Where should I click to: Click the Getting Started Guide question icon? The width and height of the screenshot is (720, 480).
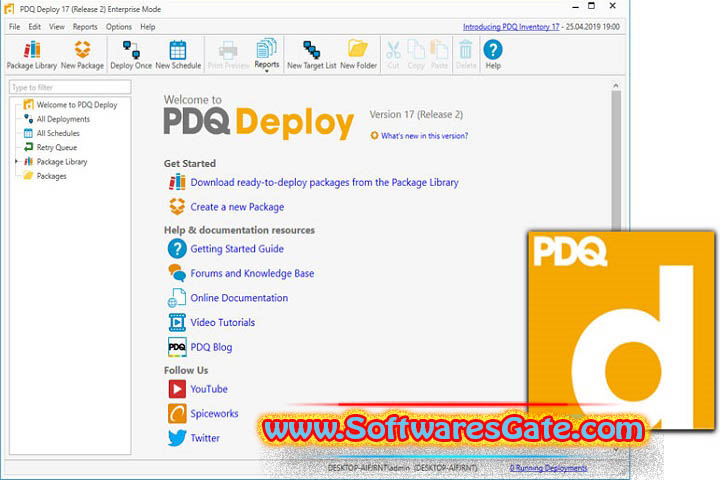[x=177, y=248]
